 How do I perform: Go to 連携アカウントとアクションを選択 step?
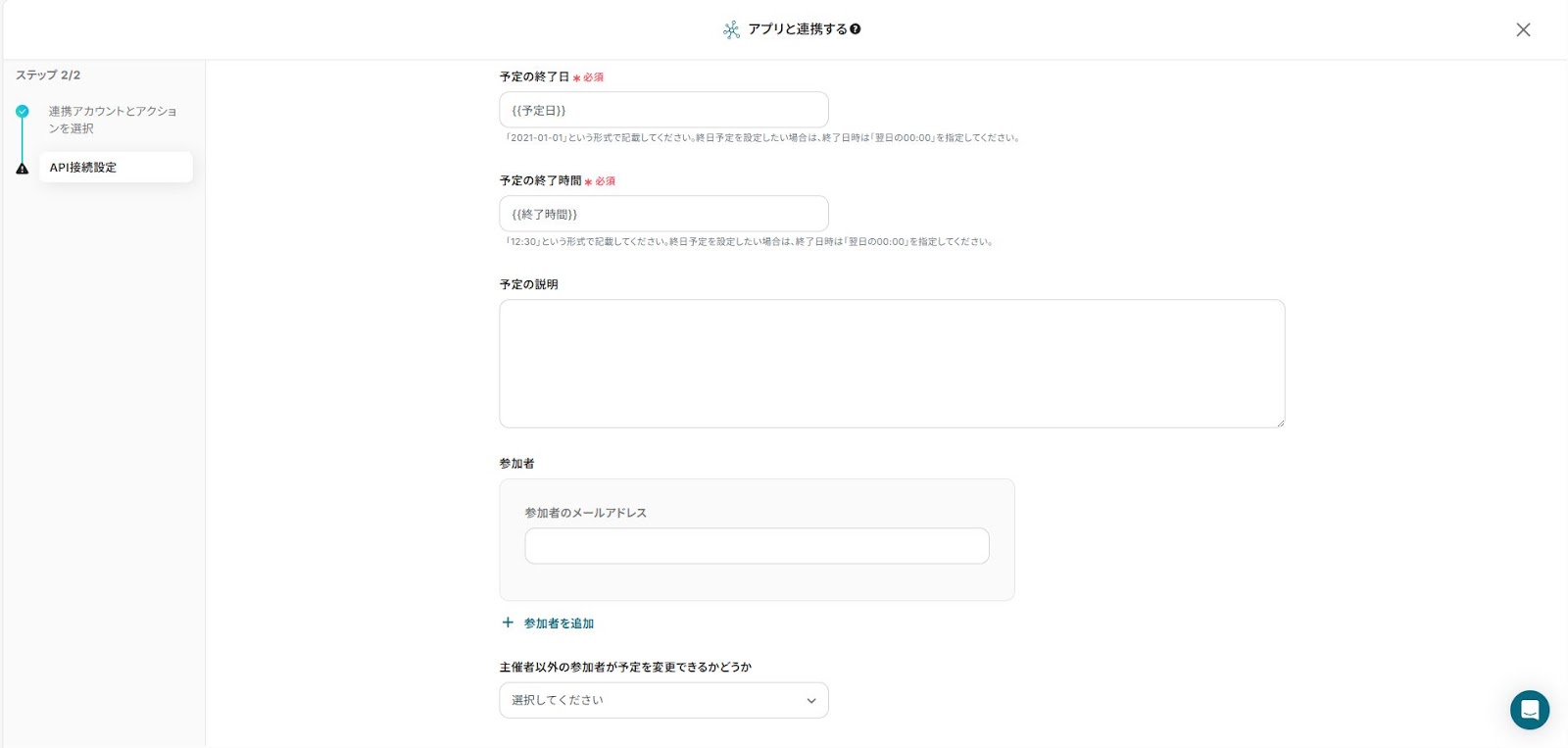pos(113,120)
